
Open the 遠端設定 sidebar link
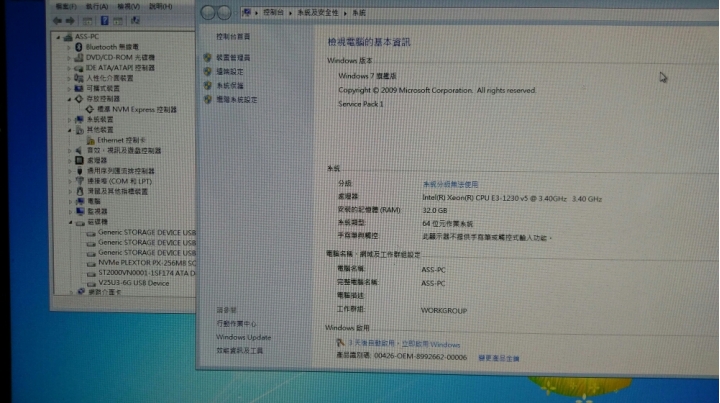(x=230, y=72)
